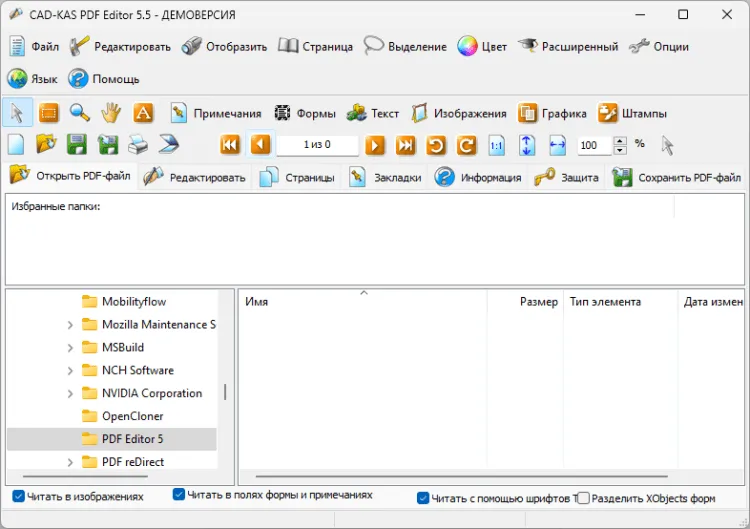
Task: Jump to the first page
Action: [x=230, y=144]
